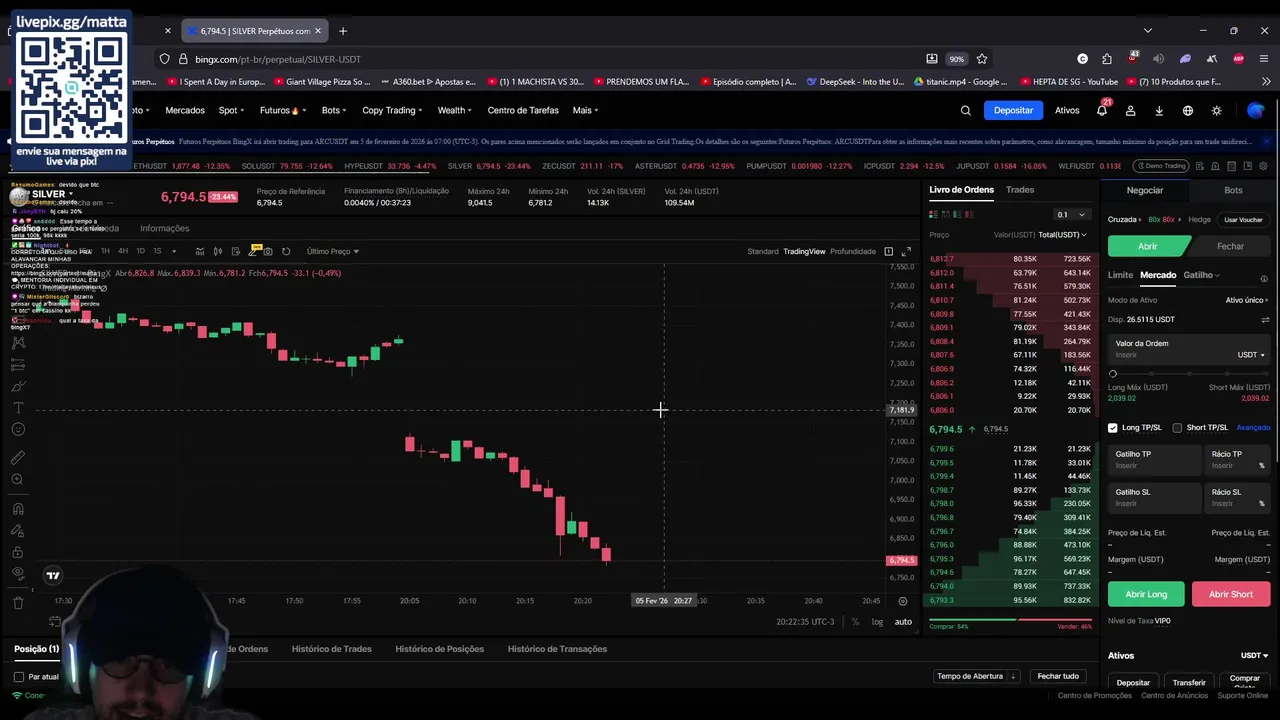1280x720 pixels.
Task: Click the order type info icon
Action: [1264, 279]
